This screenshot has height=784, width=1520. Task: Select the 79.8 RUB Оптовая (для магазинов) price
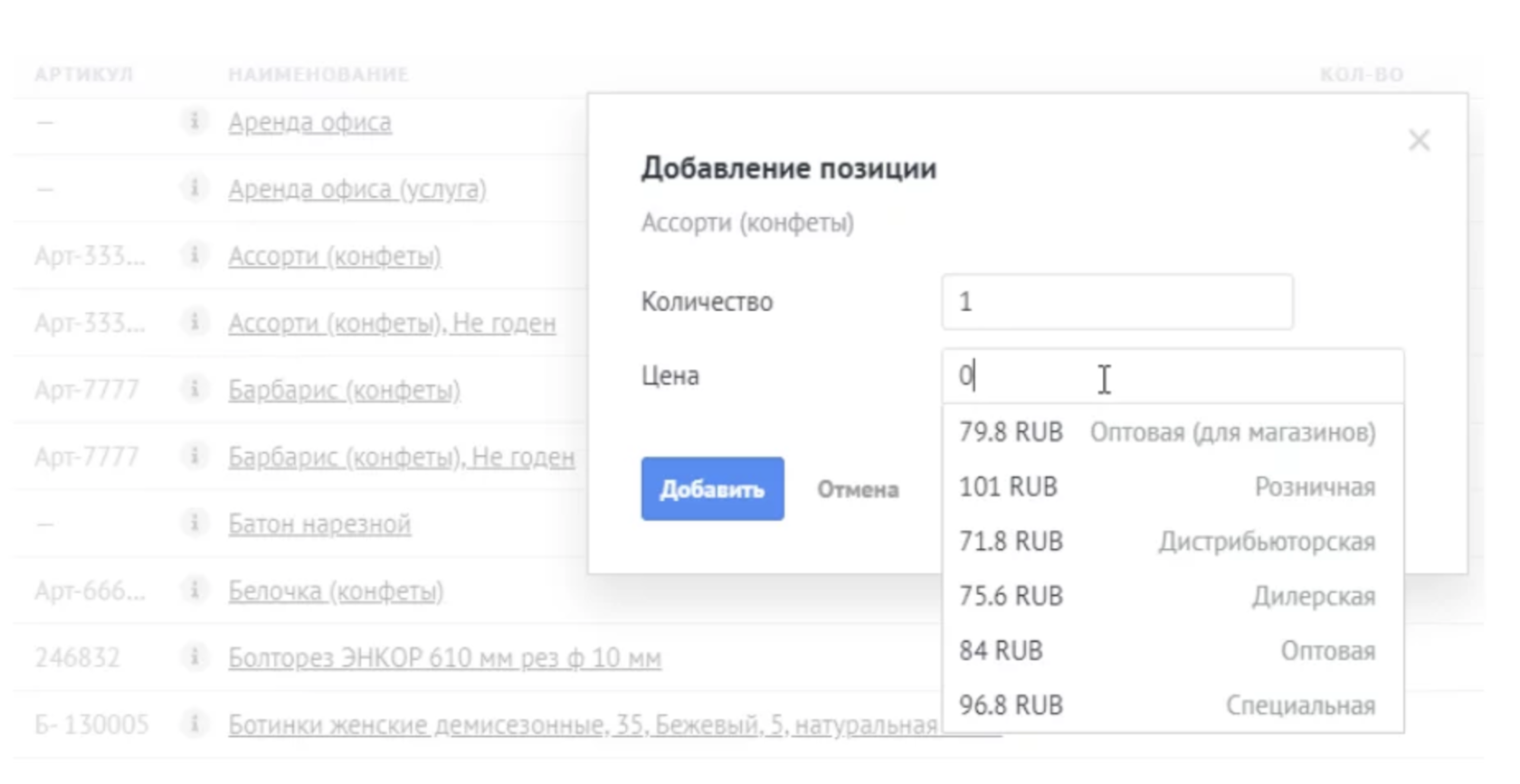tap(1167, 432)
